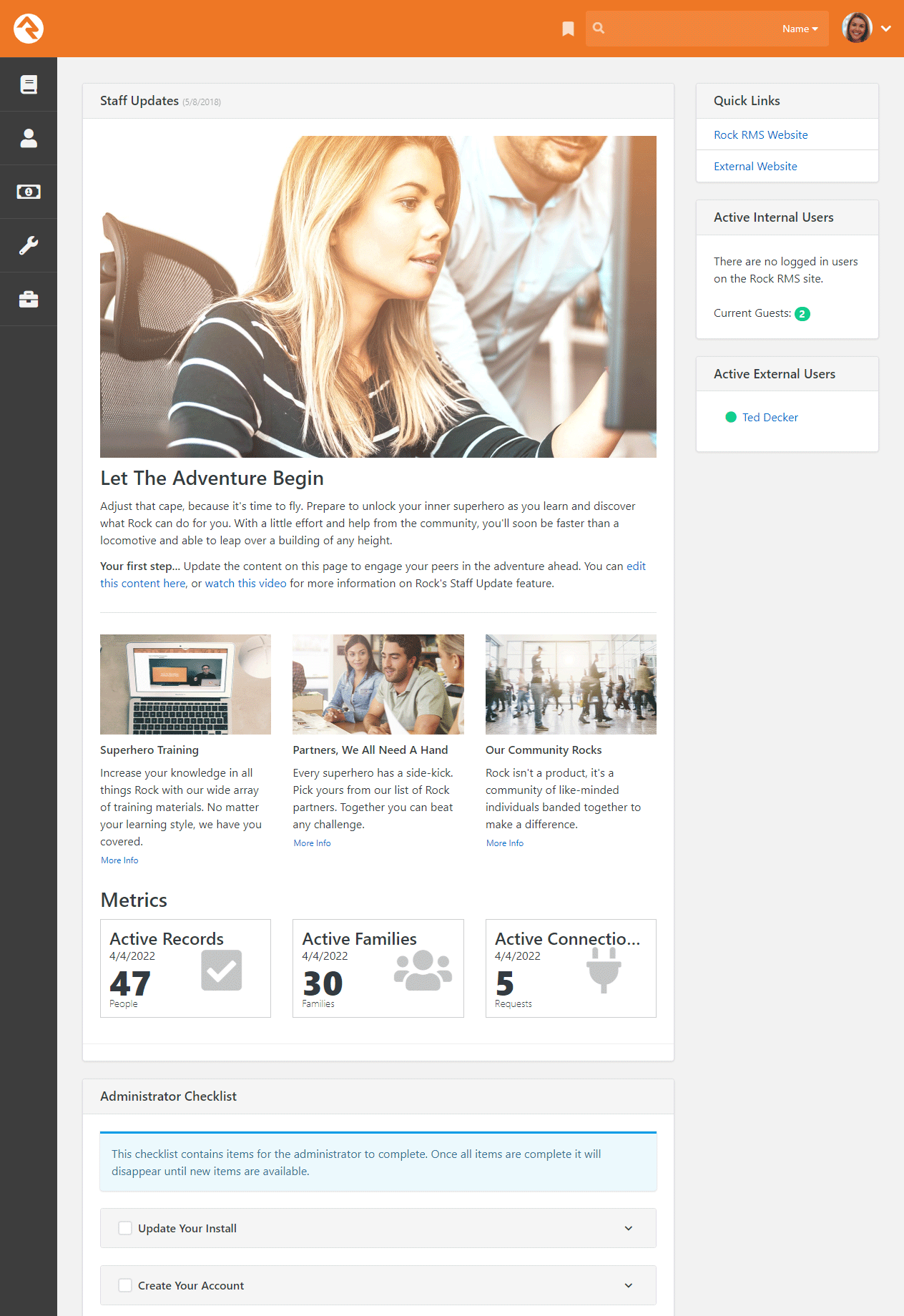This screenshot has height=1316, width=904.
Task: Open the Rock RMS Website link
Action: (761, 134)
